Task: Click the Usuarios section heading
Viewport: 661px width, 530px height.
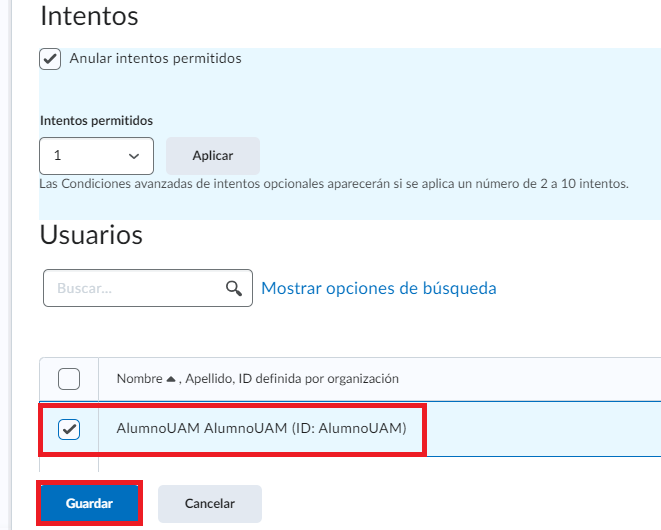Action: pyautogui.click(x=91, y=235)
